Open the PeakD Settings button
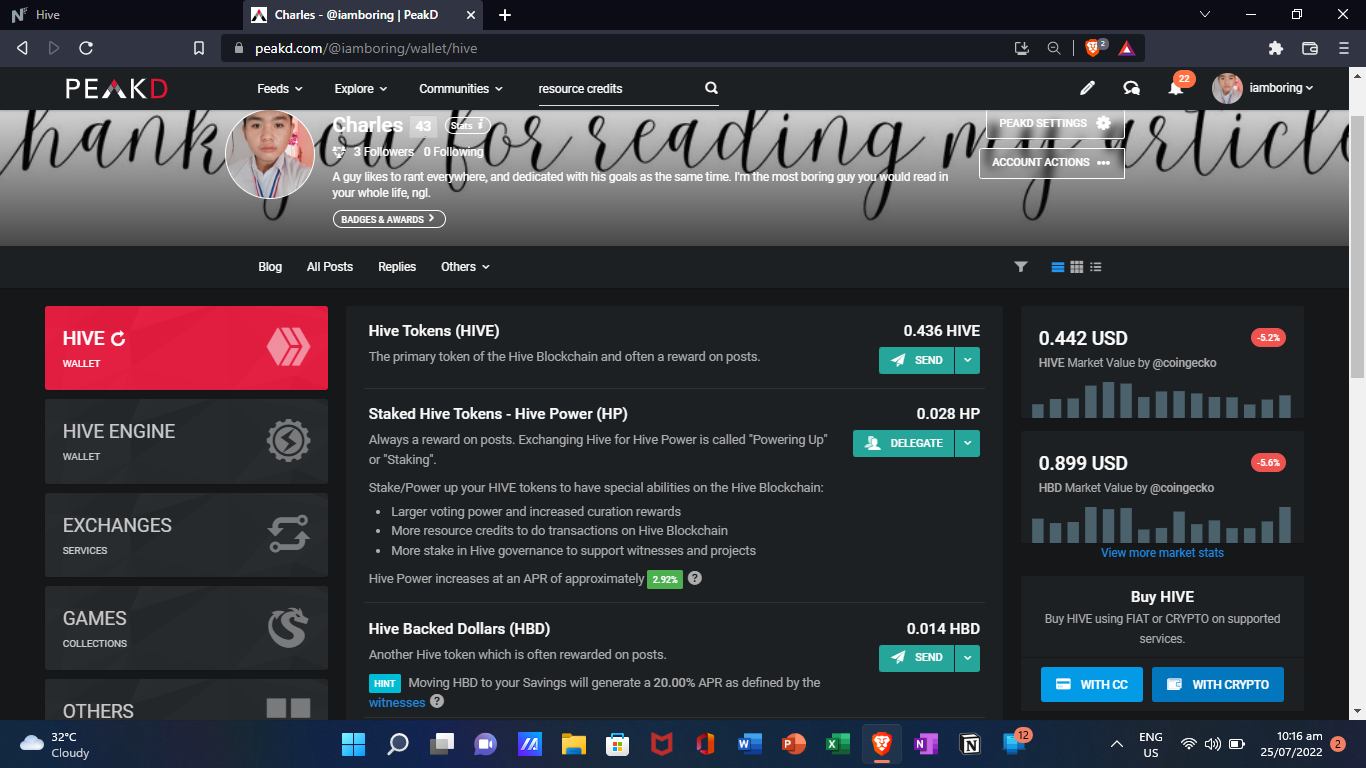The image size is (1366, 768). pyautogui.click(x=1055, y=123)
